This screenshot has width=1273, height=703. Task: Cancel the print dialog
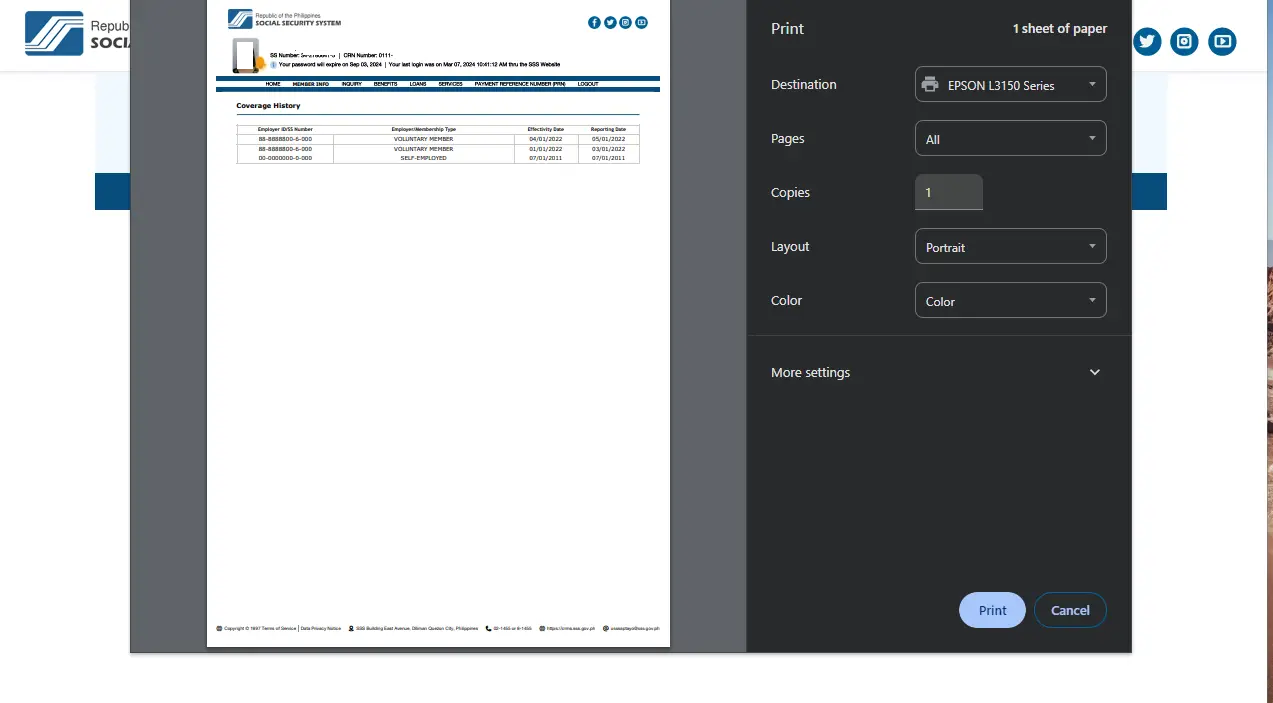(x=1070, y=609)
